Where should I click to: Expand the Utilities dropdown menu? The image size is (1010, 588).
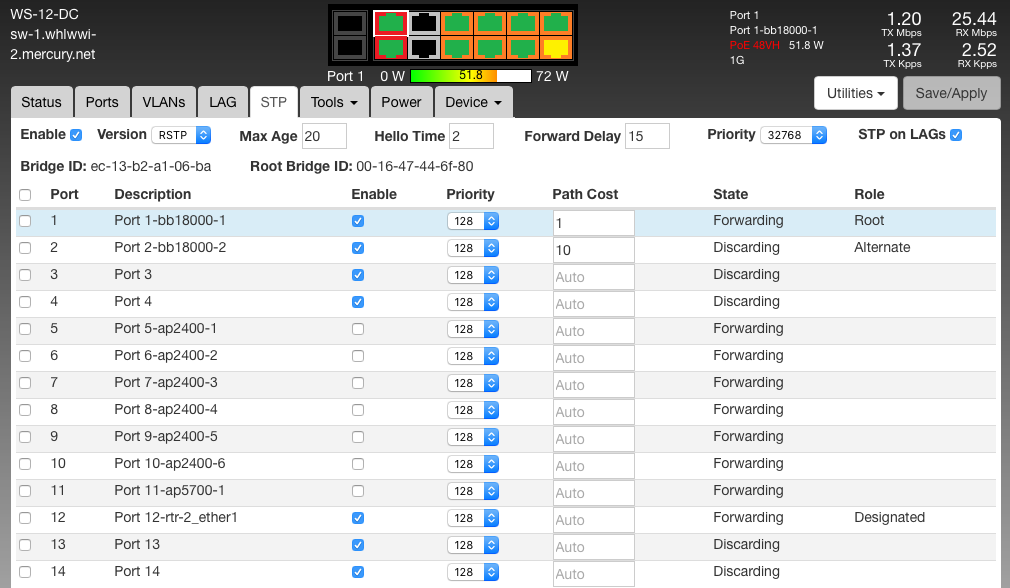click(856, 93)
